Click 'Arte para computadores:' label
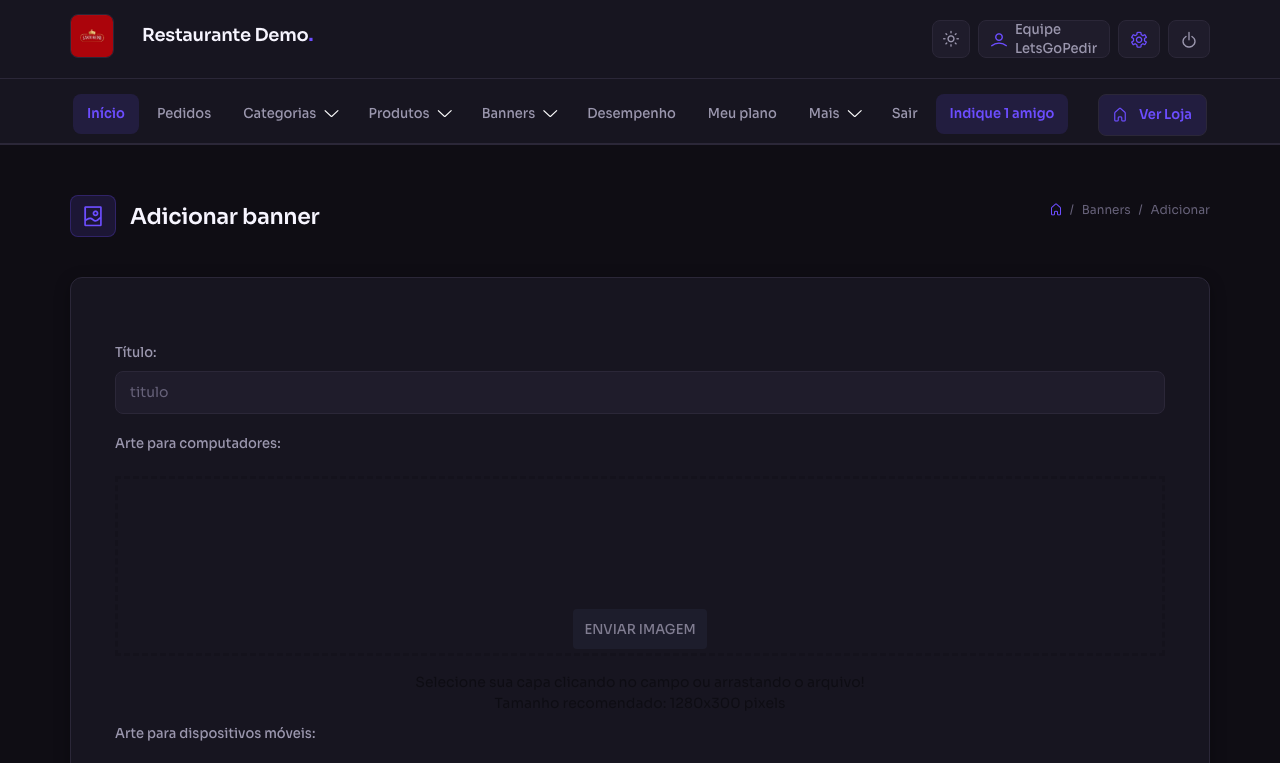Screen dimensions: 1280x763 click(198, 442)
